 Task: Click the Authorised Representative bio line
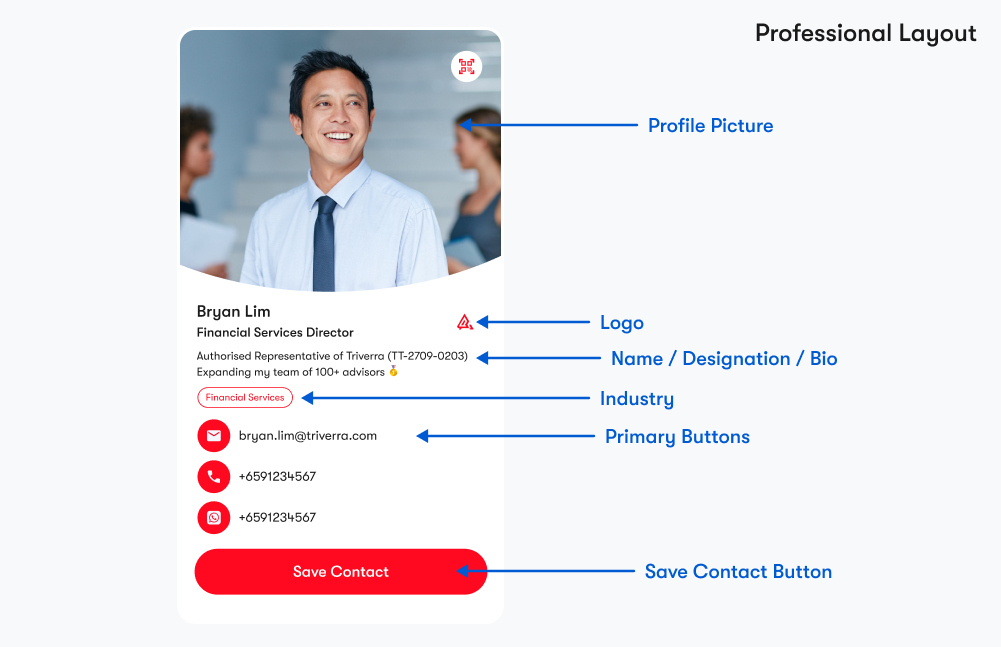pos(331,356)
